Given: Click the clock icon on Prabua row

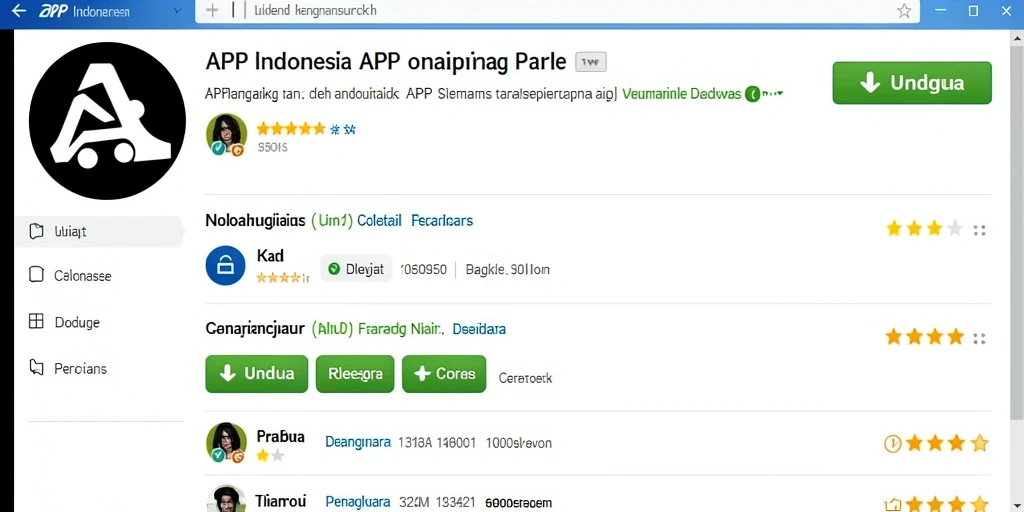Looking at the screenshot, I should 892,444.
